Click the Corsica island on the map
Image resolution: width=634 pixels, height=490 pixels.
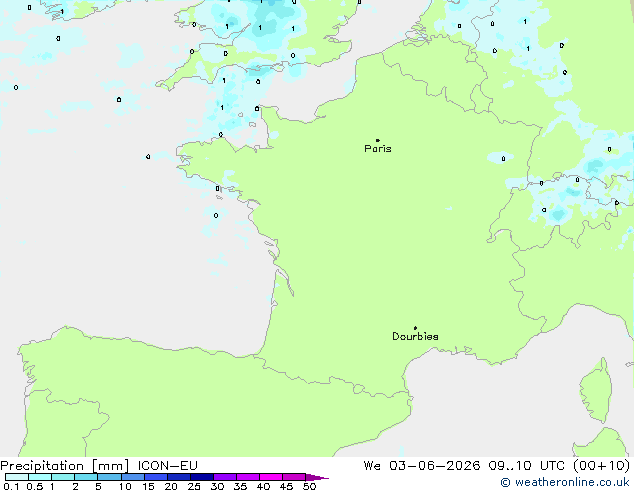point(596,390)
